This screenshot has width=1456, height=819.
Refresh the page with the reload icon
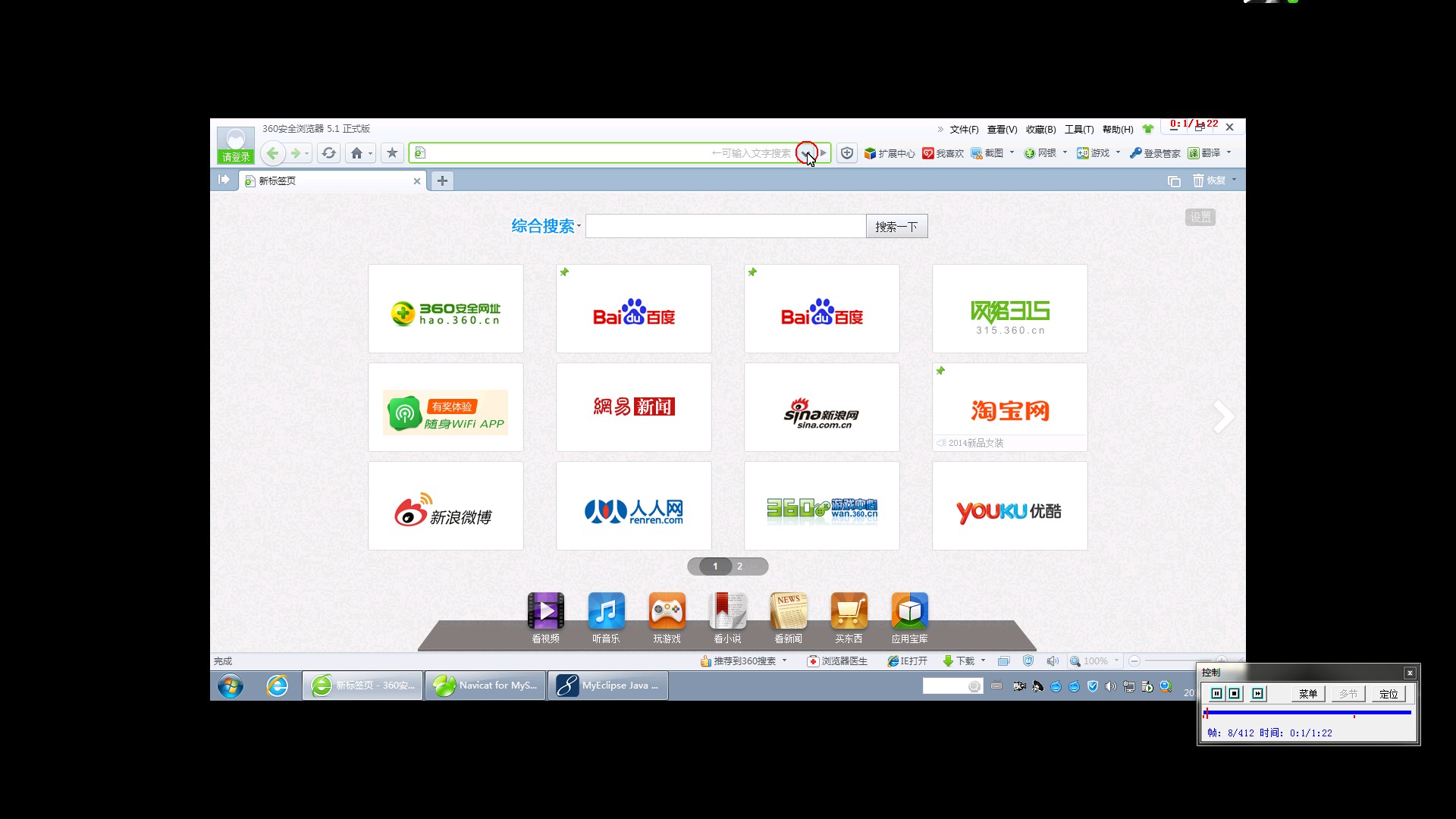(328, 153)
